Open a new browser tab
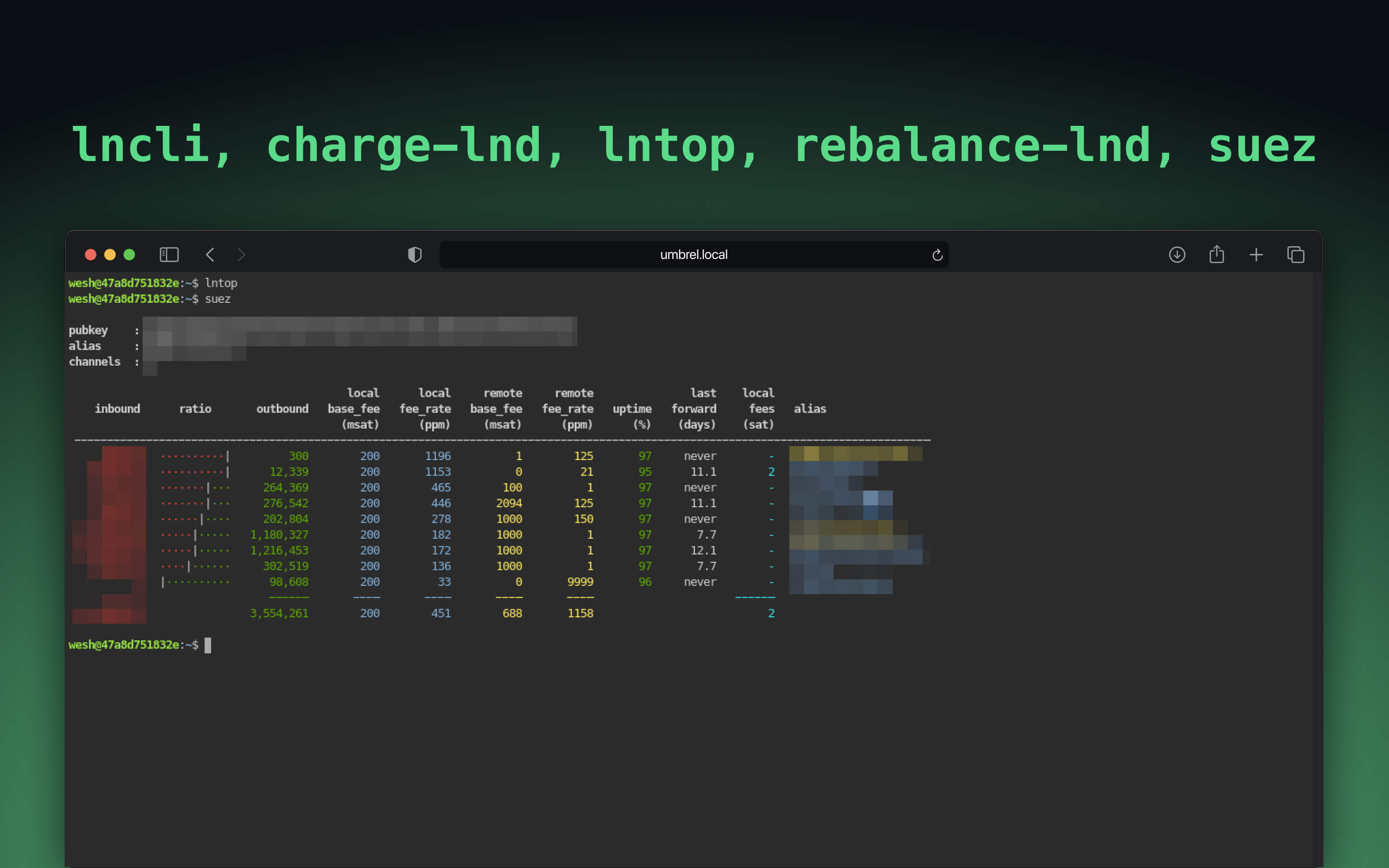1389x868 pixels. [x=1256, y=254]
